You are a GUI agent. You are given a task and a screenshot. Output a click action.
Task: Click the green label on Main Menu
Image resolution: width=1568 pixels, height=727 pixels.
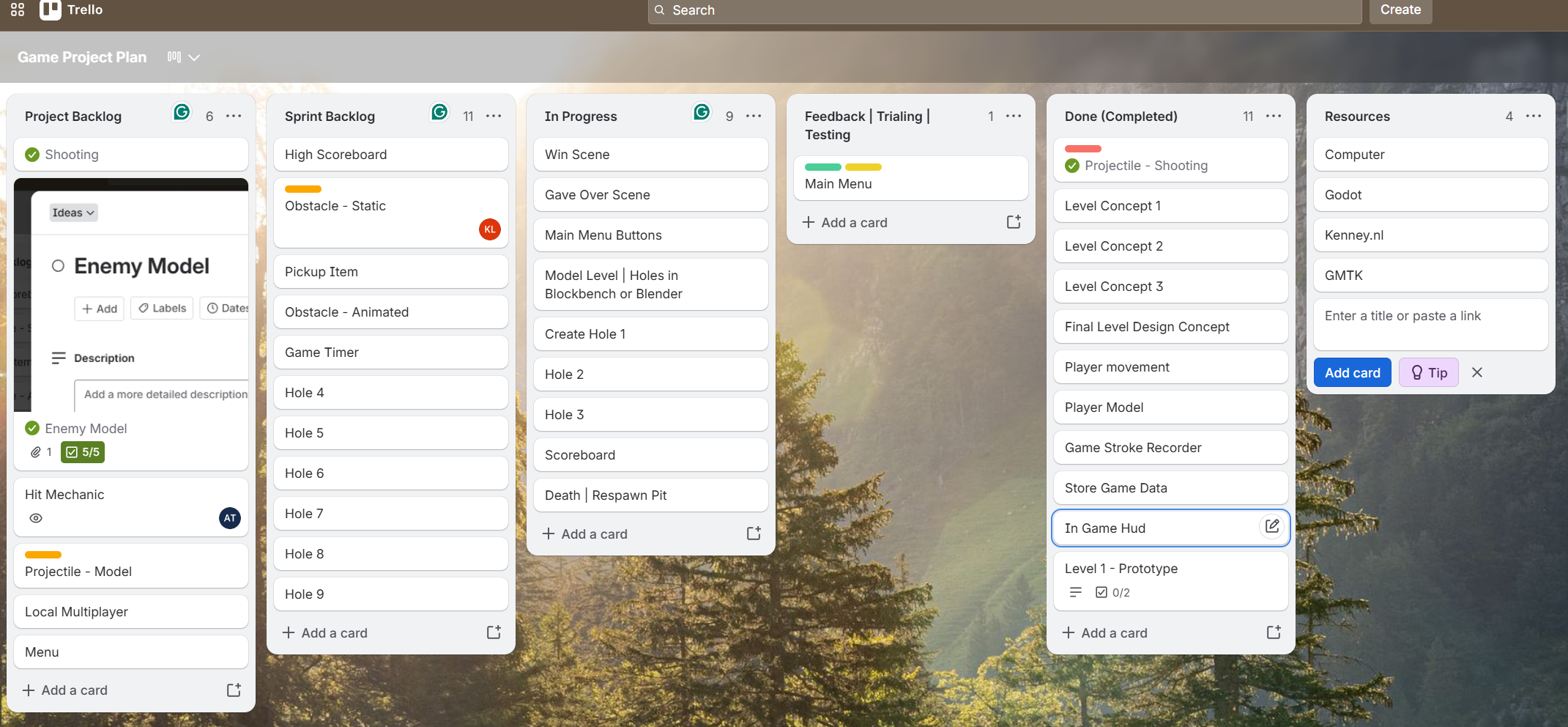pyautogui.click(x=823, y=167)
